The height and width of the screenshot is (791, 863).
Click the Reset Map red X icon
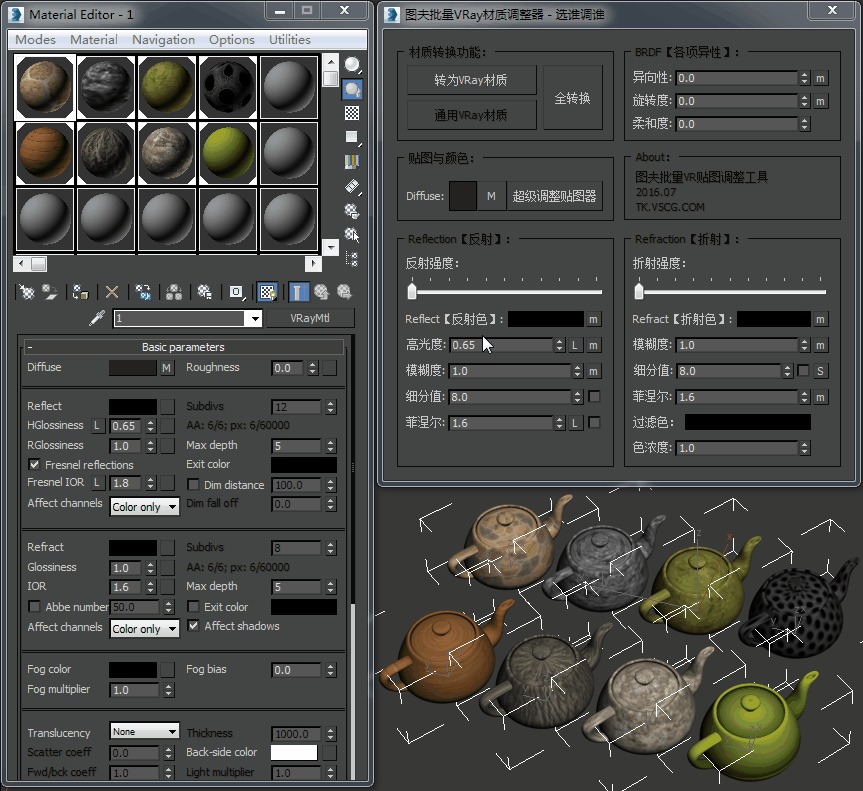(x=112, y=292)
